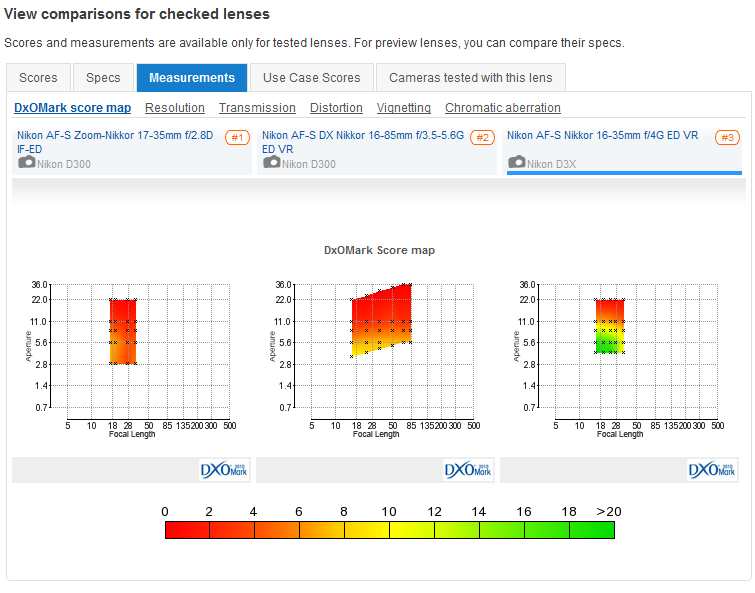Click camera icon under 16-85mm lens

(271, 162)
